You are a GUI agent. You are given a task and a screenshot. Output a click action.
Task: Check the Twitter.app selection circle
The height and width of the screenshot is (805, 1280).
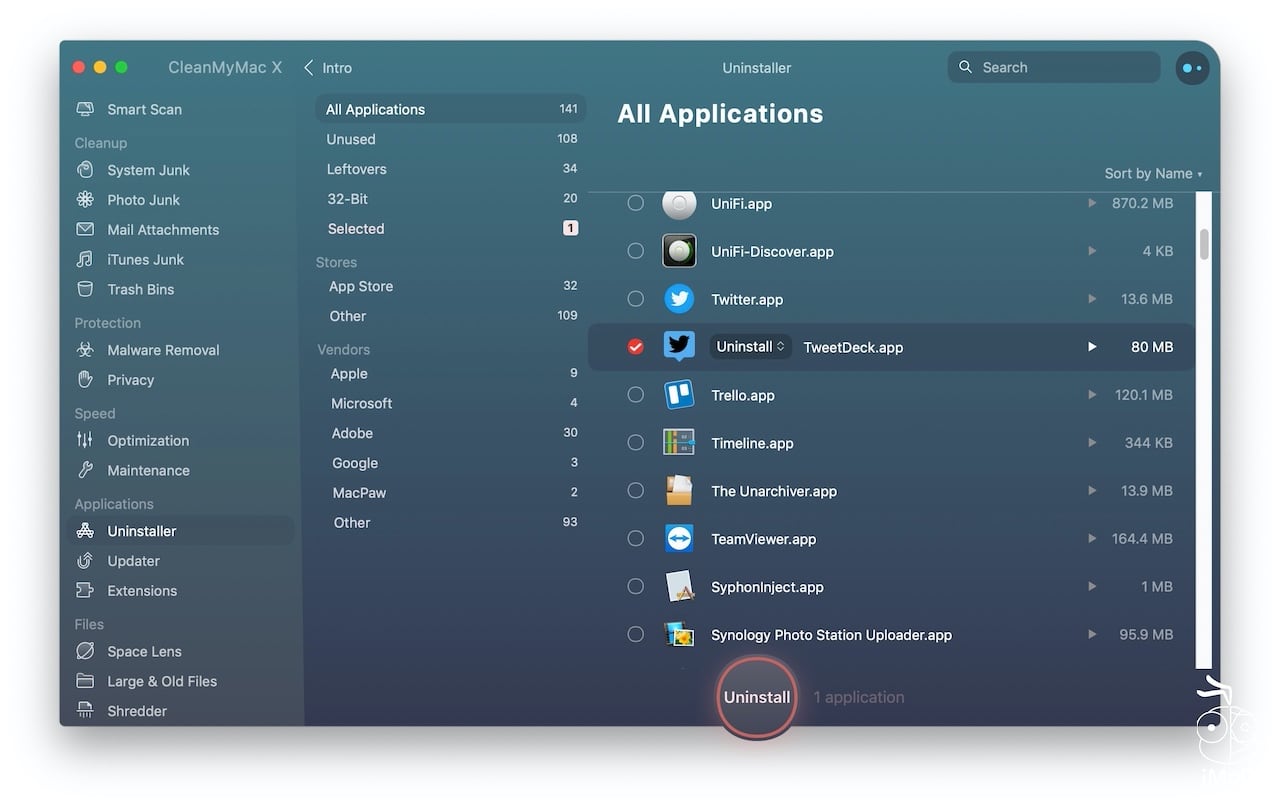click(635, 299)
